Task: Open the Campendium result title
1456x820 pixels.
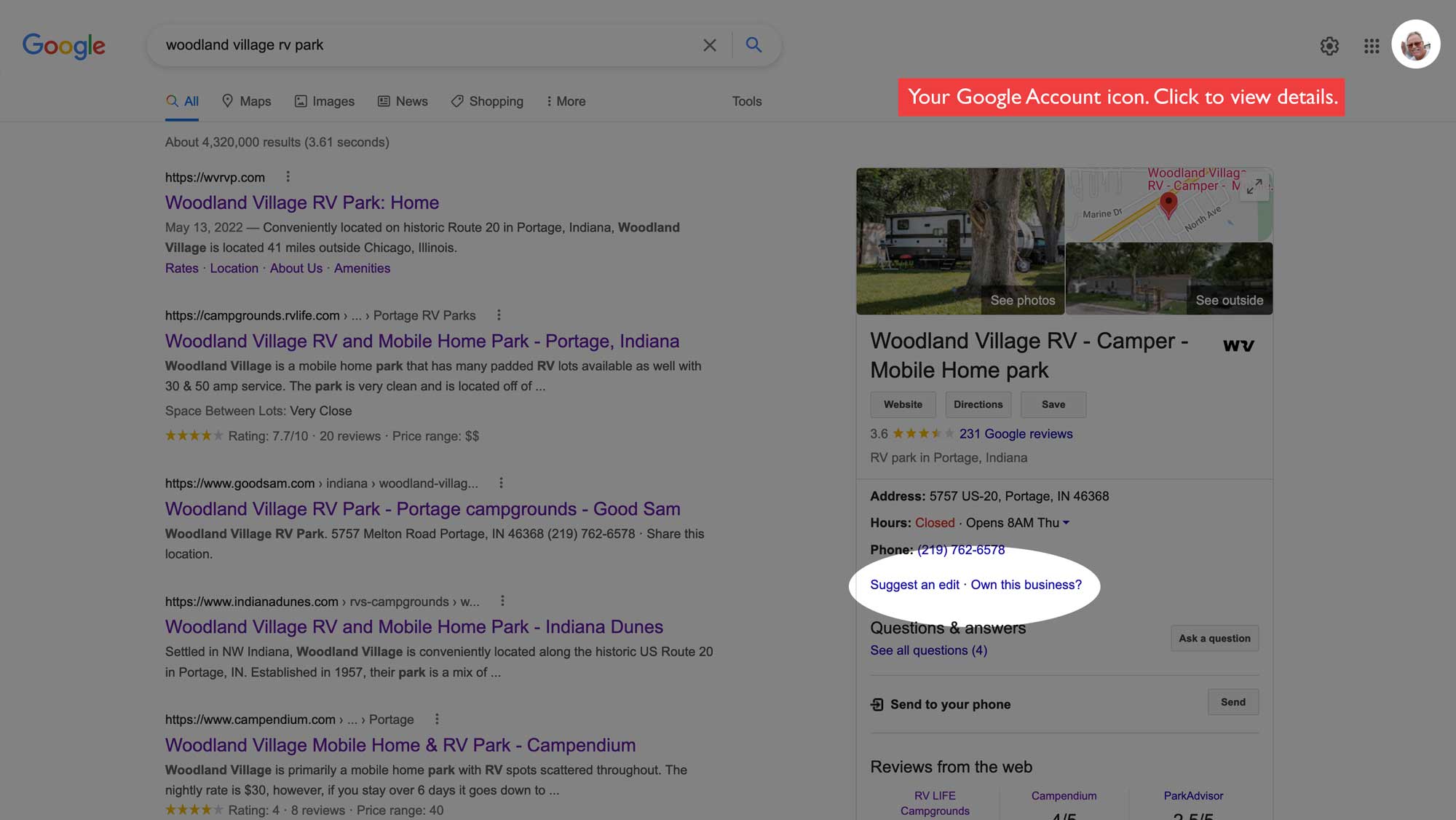Action: pos(400,745)
